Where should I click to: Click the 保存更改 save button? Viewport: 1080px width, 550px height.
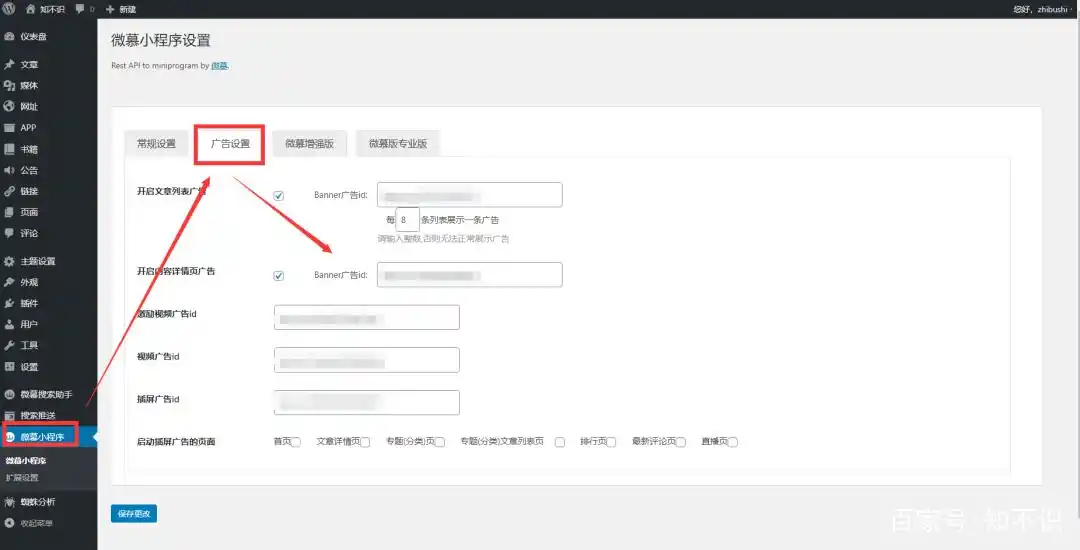point(134,514)
